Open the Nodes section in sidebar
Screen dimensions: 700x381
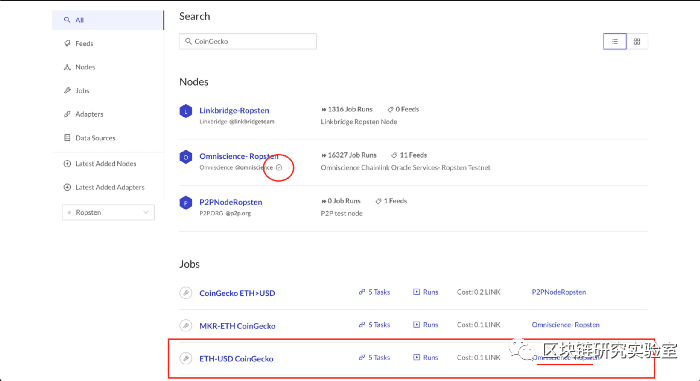click(x=85, y=67)
